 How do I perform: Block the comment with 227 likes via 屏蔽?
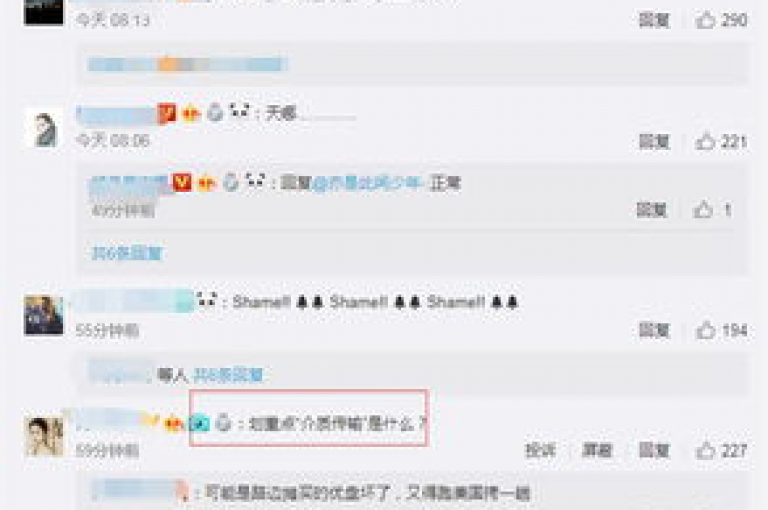[x=597, y=450]
